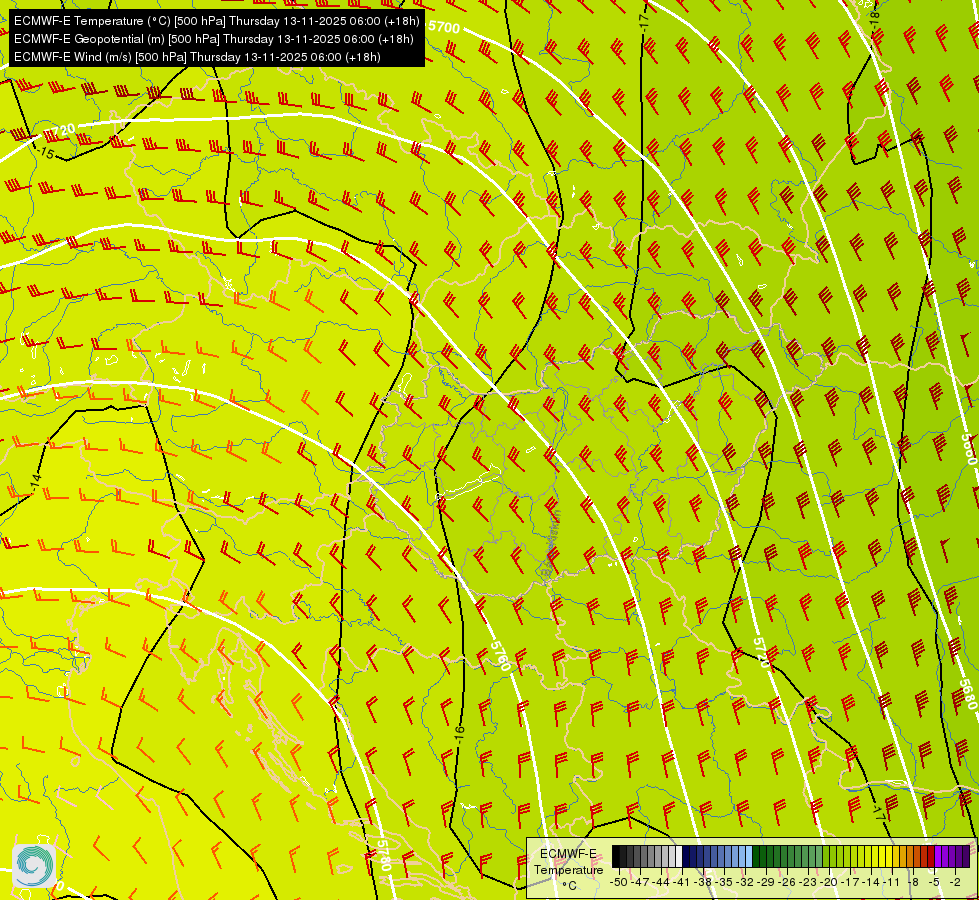Select the 5700 geopotential contour label
The width and height of the screenshot is (979, 900).
[445, 27]
